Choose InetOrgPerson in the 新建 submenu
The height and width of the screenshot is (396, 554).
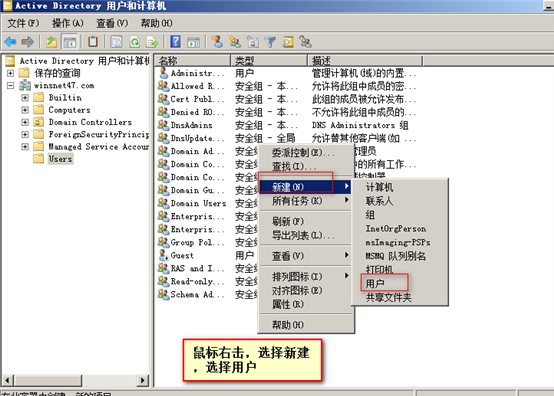(x=400, y=228)
